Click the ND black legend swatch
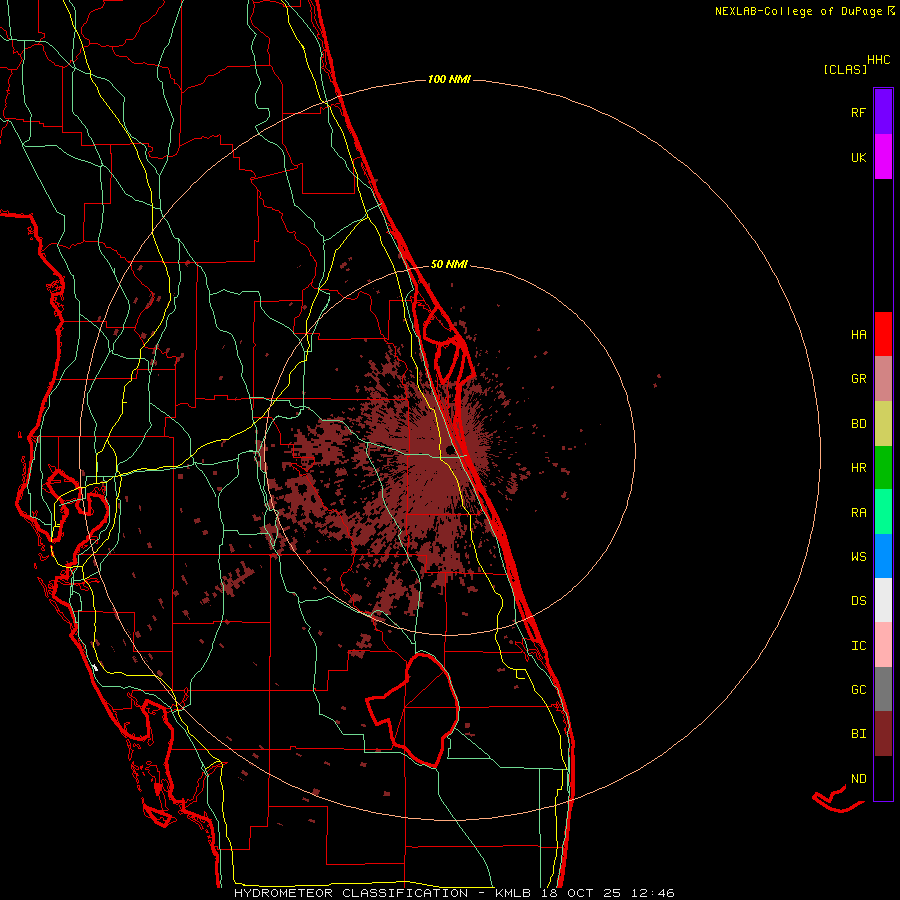900x900 pixels. (883, 778)
